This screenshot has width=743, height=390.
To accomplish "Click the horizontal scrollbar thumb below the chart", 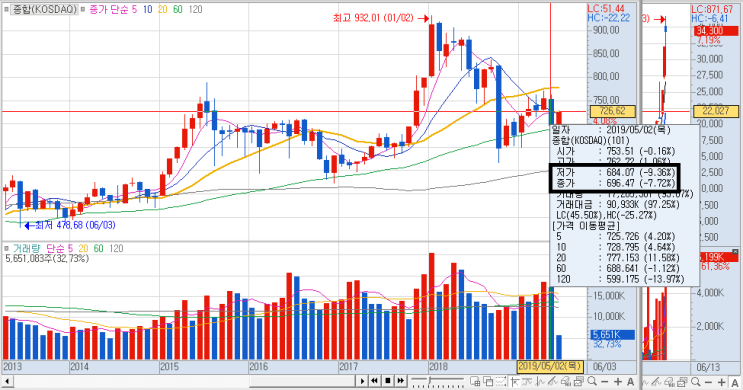I will (x=302, y=381).
